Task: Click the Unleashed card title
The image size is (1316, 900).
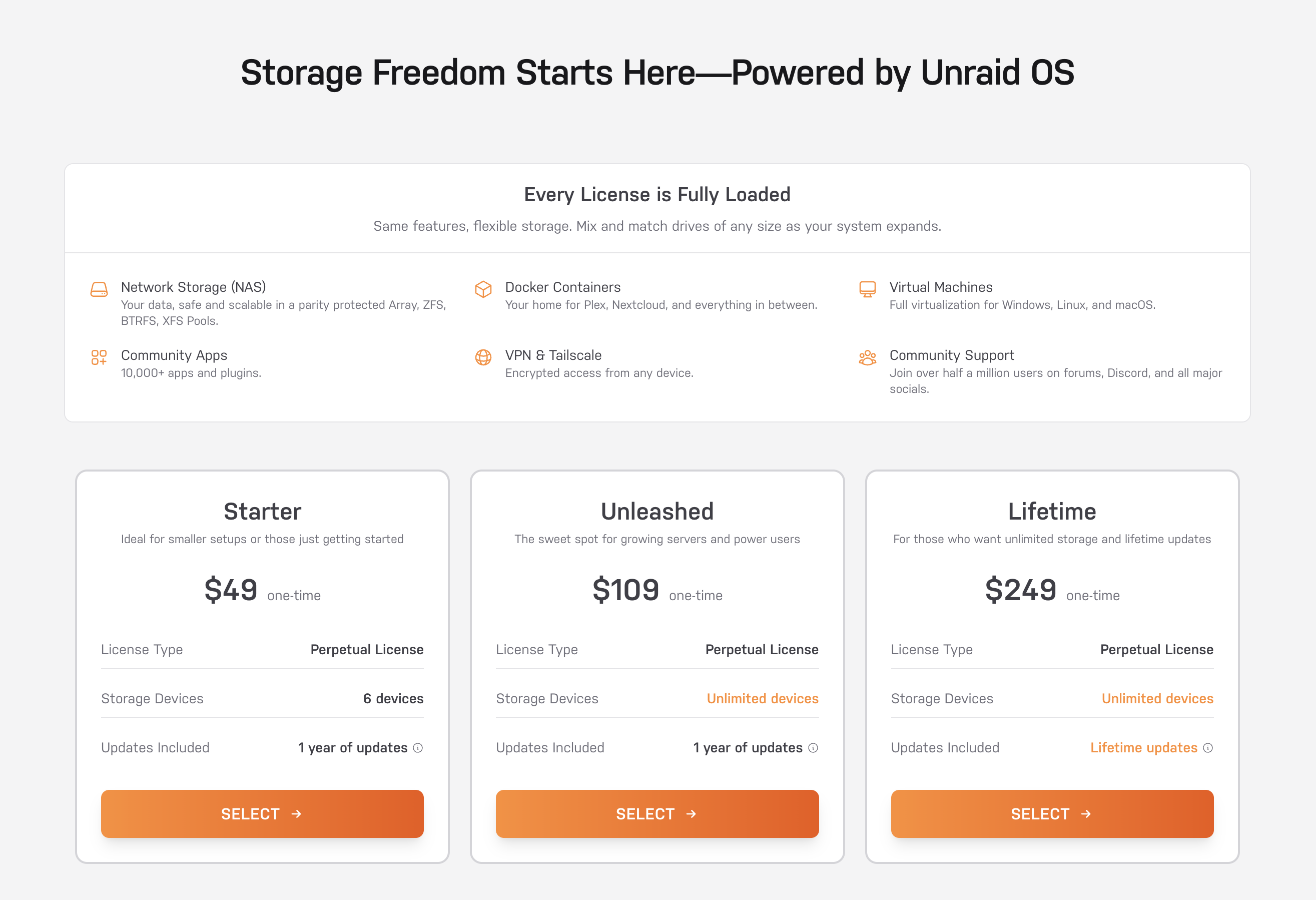Action: [657, 511]
